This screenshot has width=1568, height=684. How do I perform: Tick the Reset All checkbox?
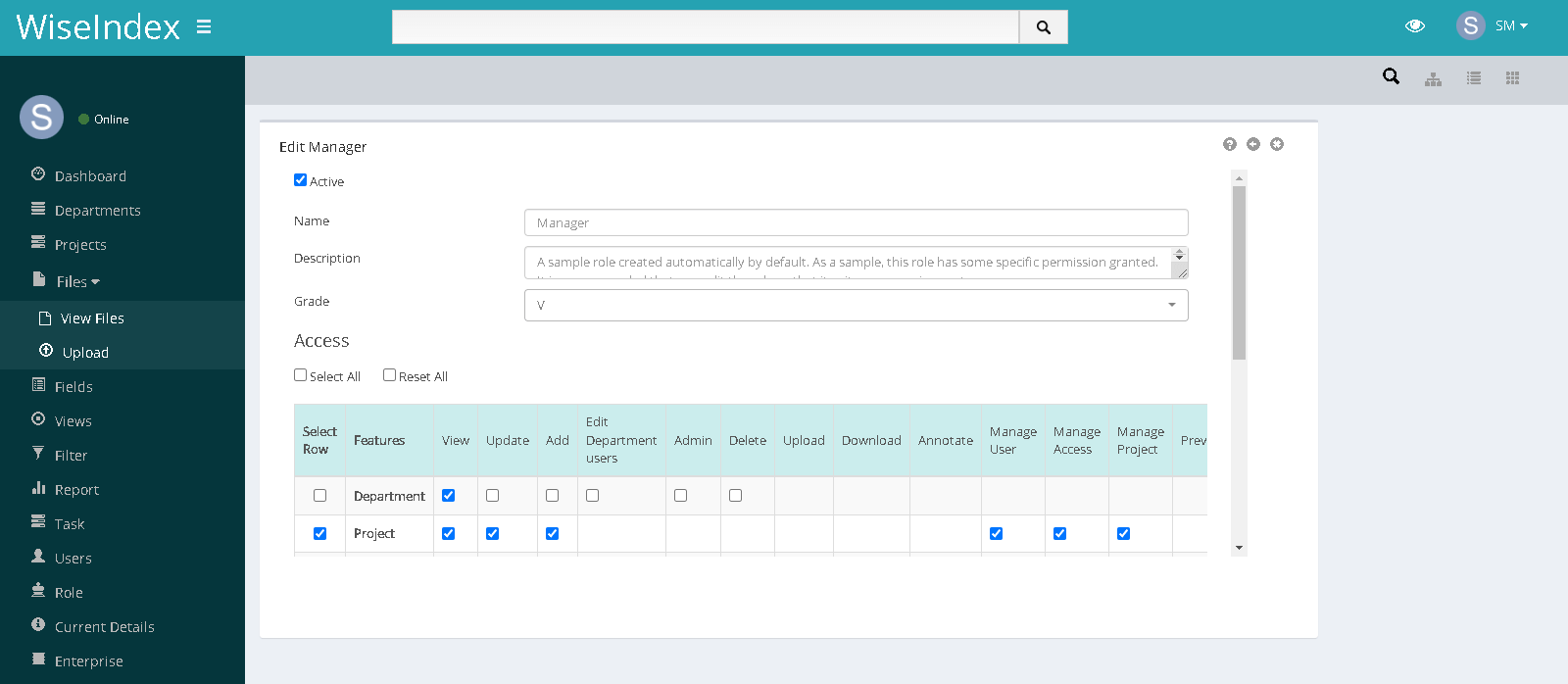pos(389,375)
